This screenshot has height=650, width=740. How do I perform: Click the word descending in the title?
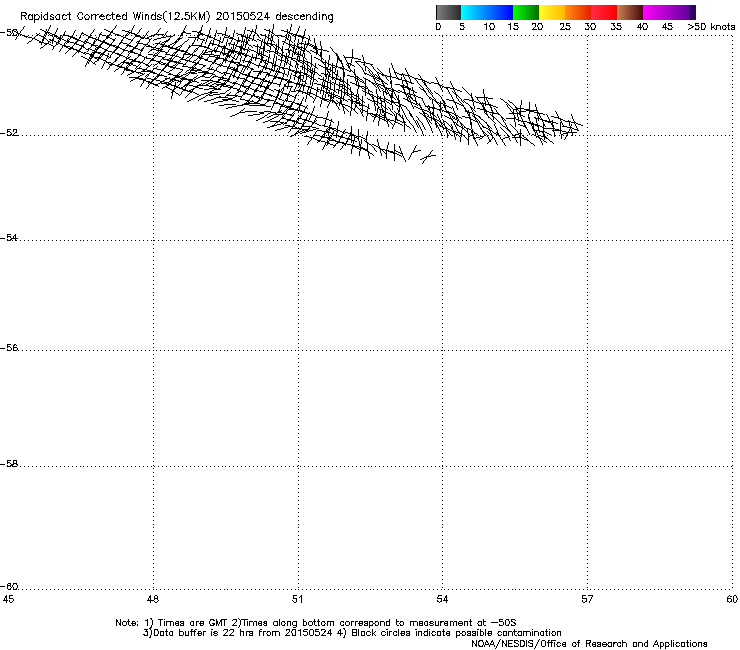[x=304, y=17]
